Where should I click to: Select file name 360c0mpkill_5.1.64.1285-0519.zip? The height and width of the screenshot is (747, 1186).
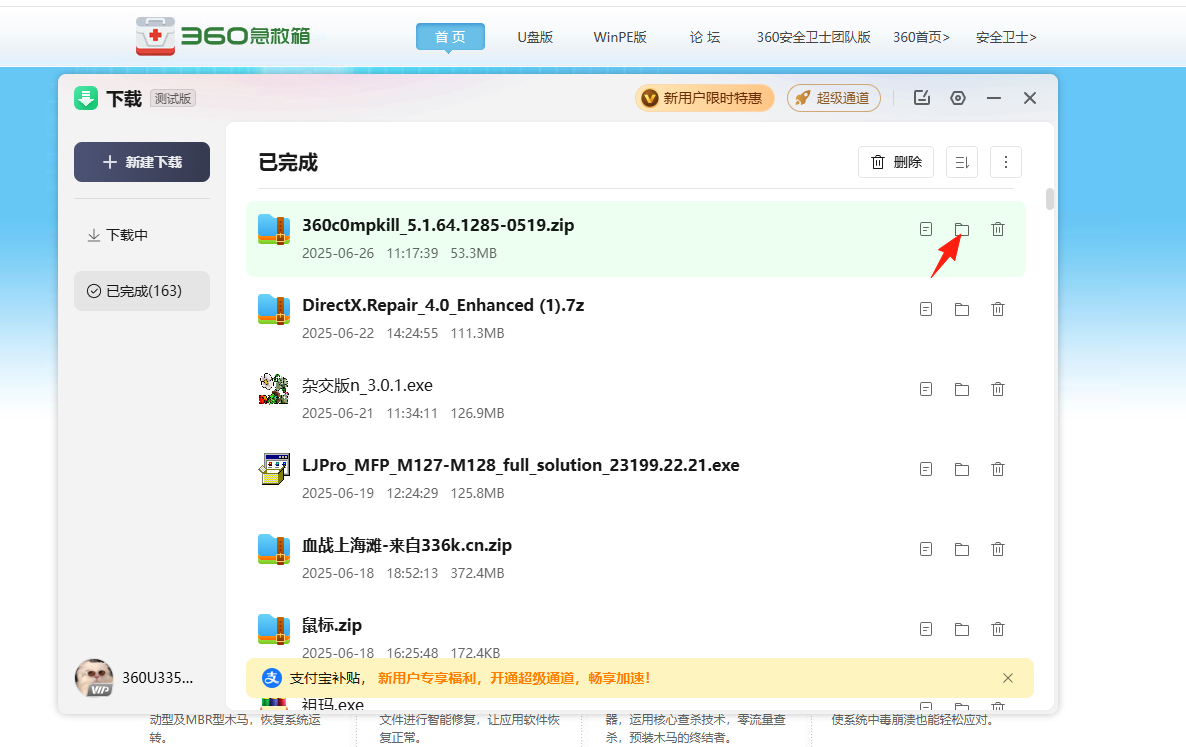438,225
